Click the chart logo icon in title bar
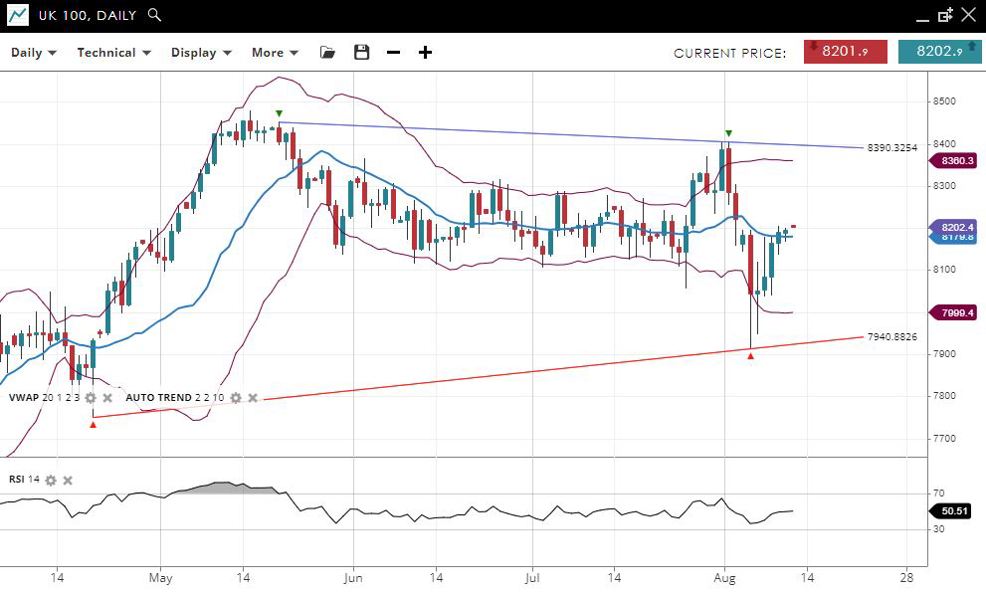This screenshot has width=986, height=592. (17, 15)
